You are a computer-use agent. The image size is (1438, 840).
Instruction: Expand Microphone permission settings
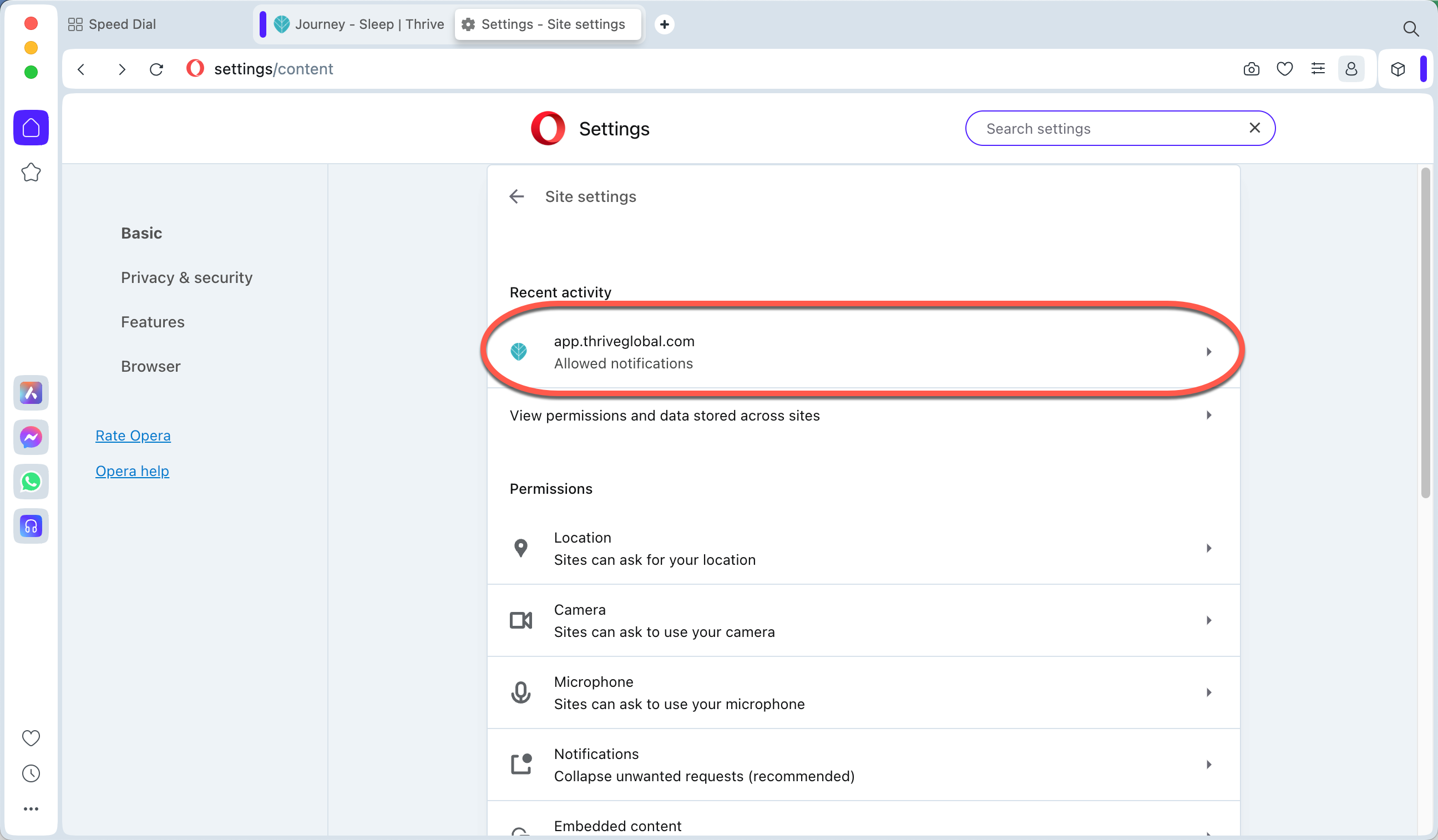click(x=863, y=693)
